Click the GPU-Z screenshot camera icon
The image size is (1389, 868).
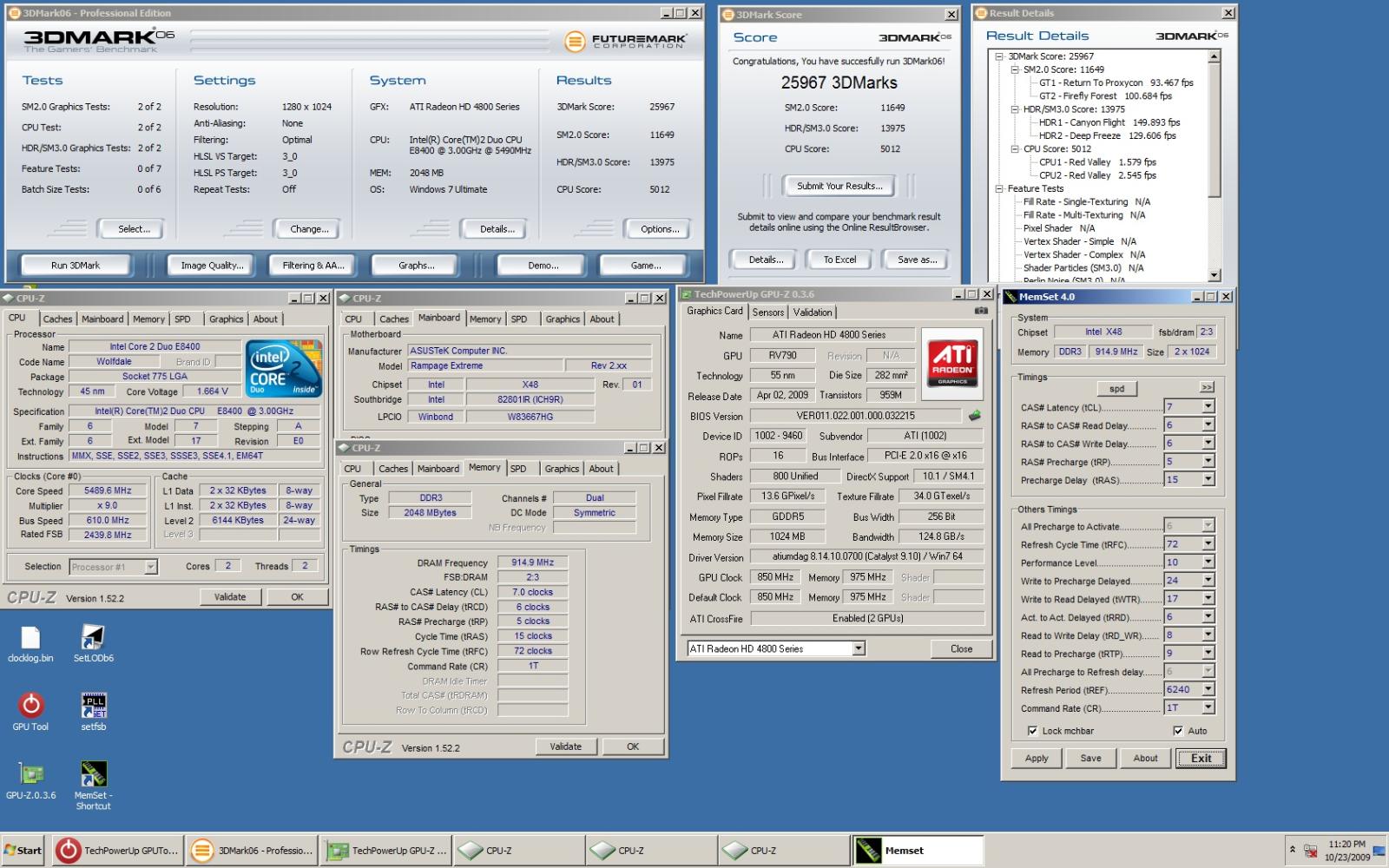point(981,311)
